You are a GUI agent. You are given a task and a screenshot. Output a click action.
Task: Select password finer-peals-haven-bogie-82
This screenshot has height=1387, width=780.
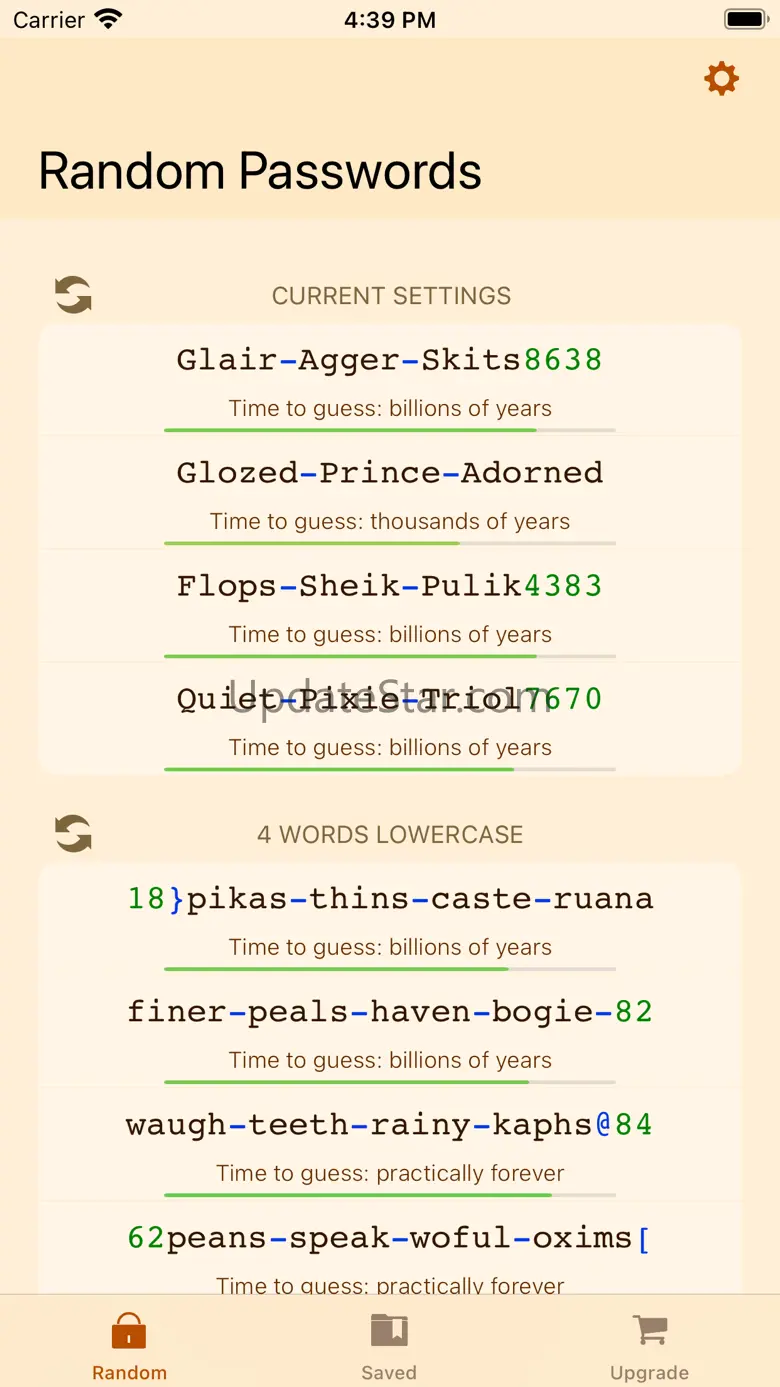pyautogui.click(x=390, y=1011)
